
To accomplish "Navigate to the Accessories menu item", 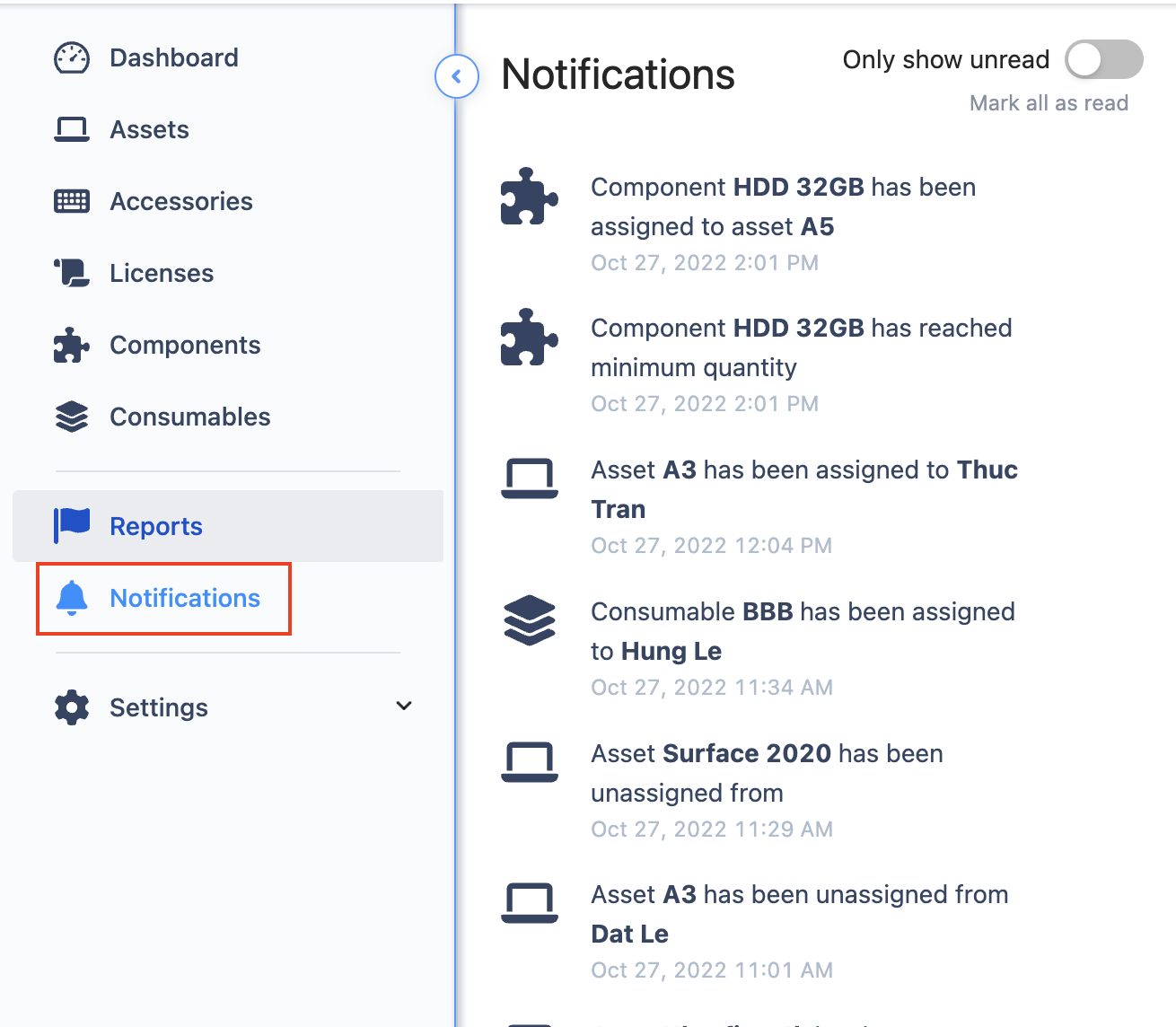I will click(180, 201).
